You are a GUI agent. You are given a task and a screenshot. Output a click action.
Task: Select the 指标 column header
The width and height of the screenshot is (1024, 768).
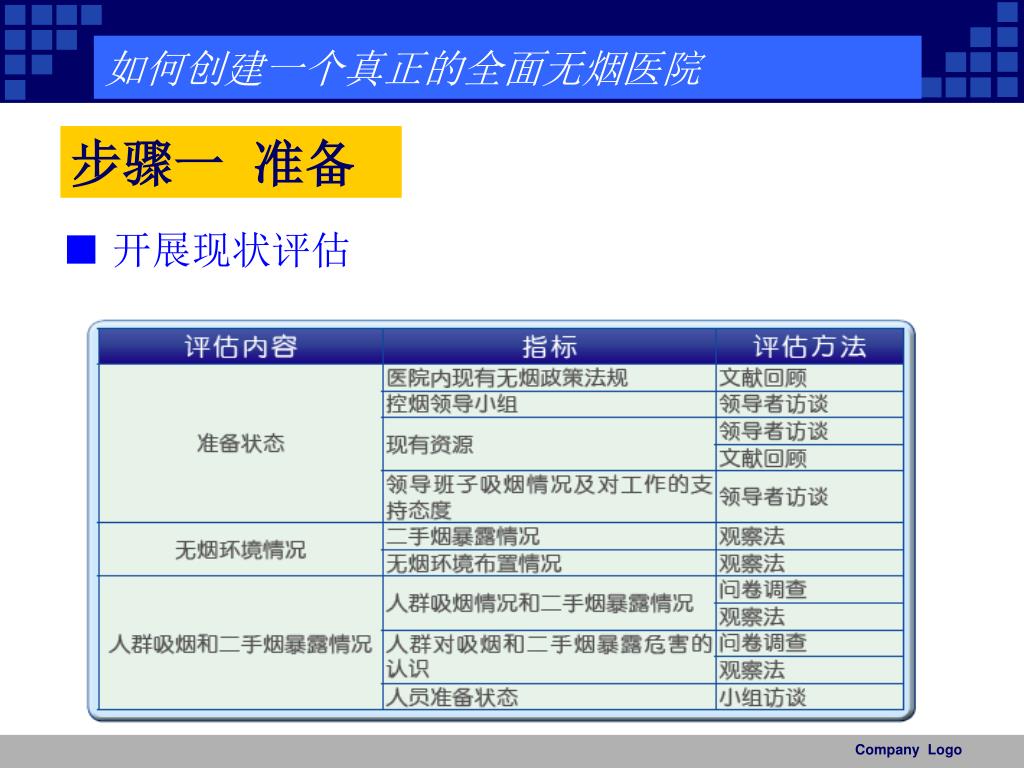coord(549,347)
